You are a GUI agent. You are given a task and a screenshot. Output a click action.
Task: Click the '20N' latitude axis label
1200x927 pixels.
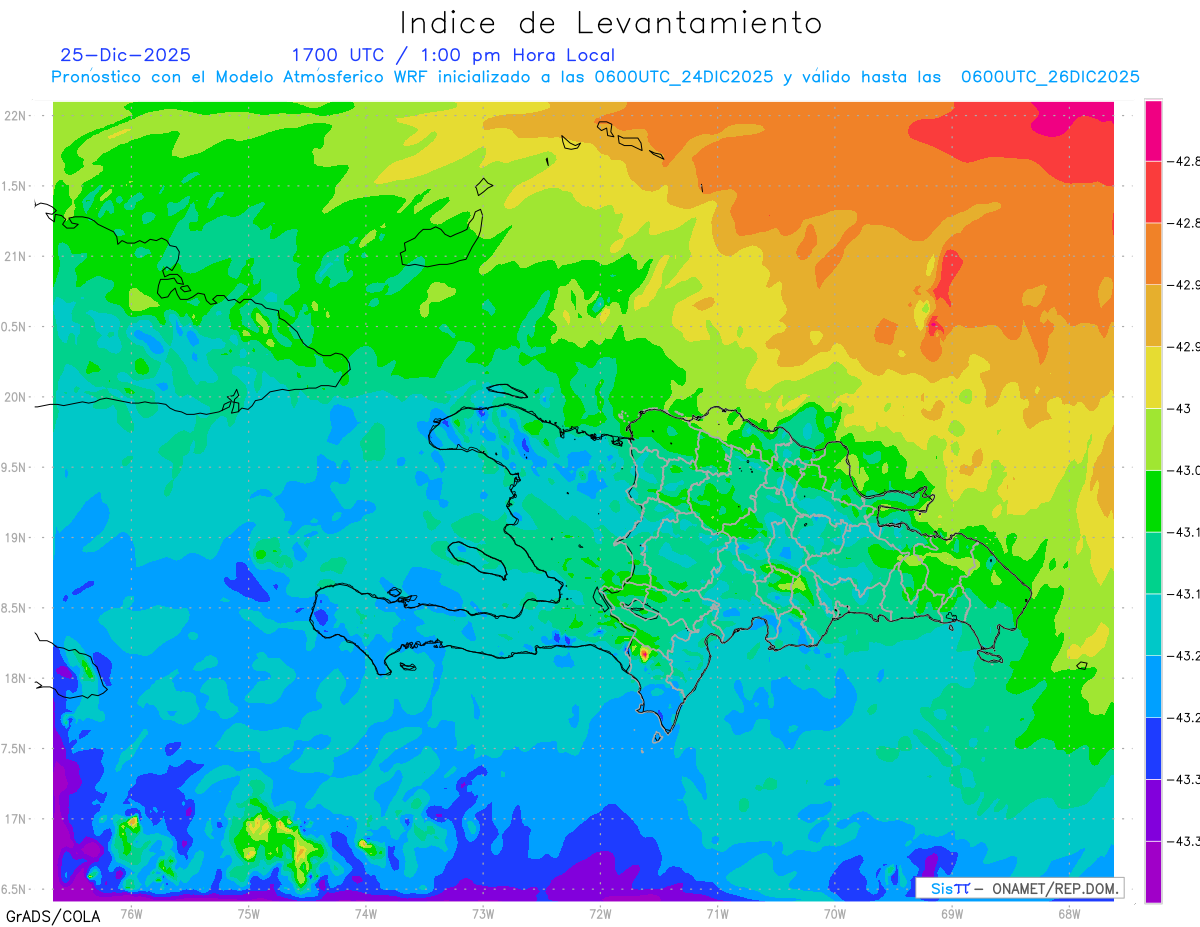coord(17,397)
